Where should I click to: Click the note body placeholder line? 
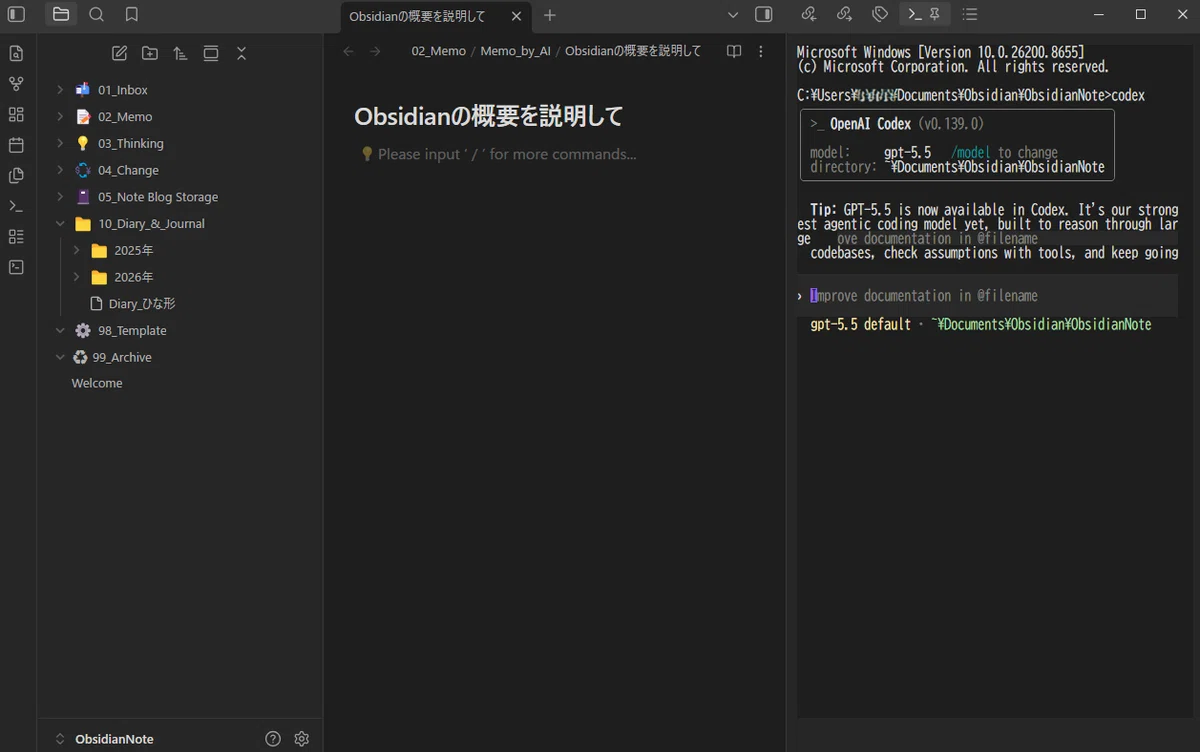point(498,154)
